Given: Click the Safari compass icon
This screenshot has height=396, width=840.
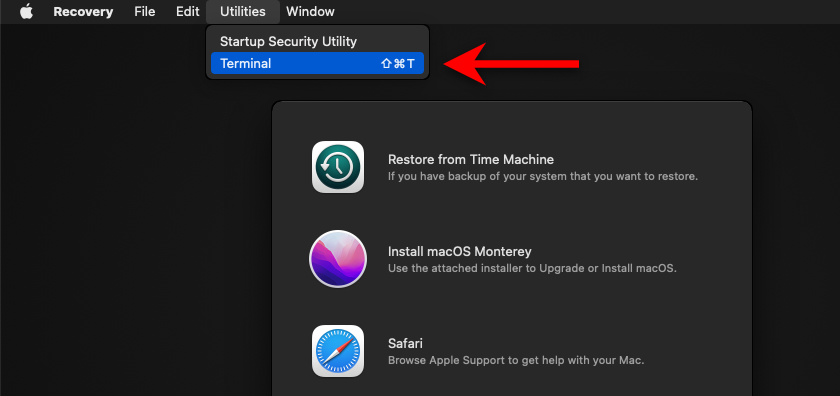Looking at the screenshot, I should pos(338,351).
